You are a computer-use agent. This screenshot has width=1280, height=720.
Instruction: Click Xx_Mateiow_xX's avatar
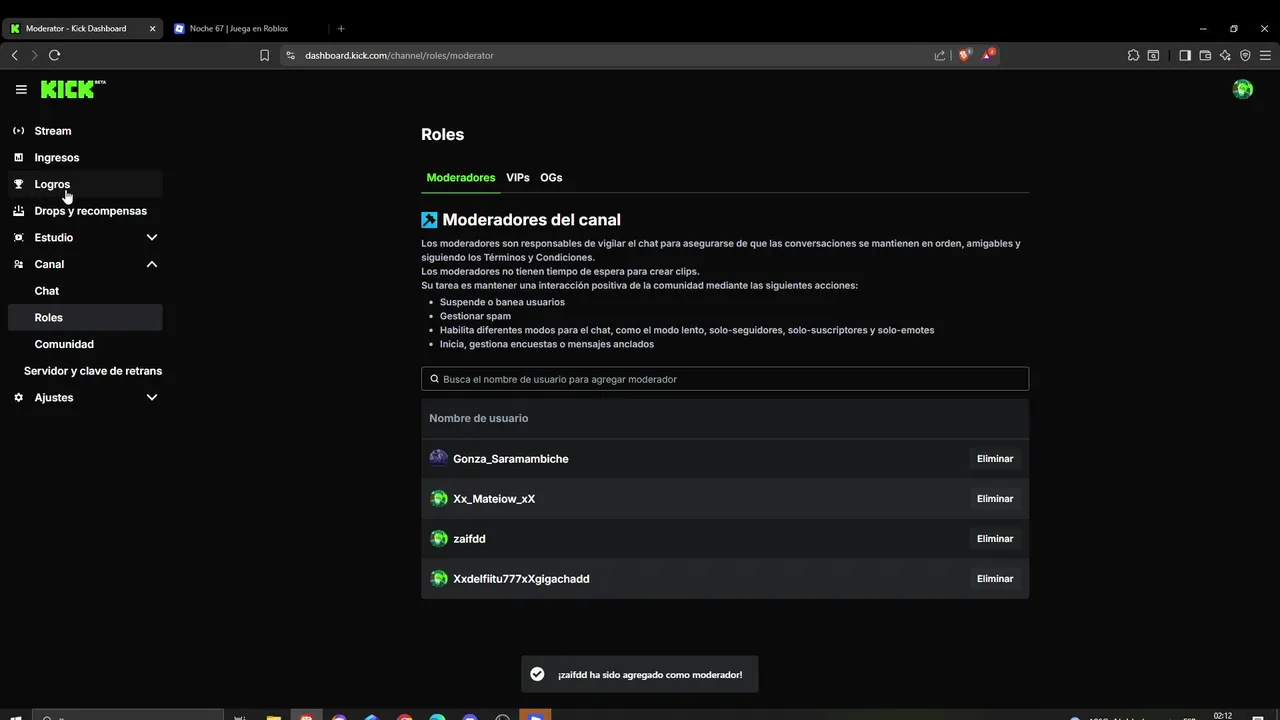coord(438,498)
